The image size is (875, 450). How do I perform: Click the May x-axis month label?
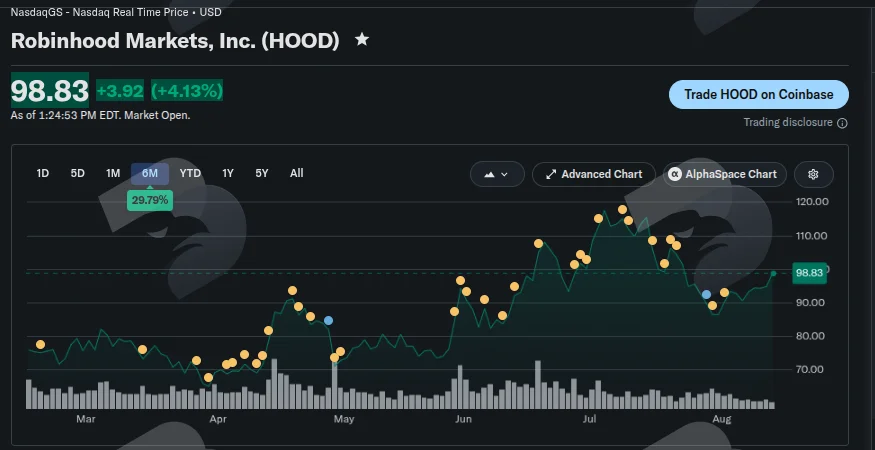point(344,419)
